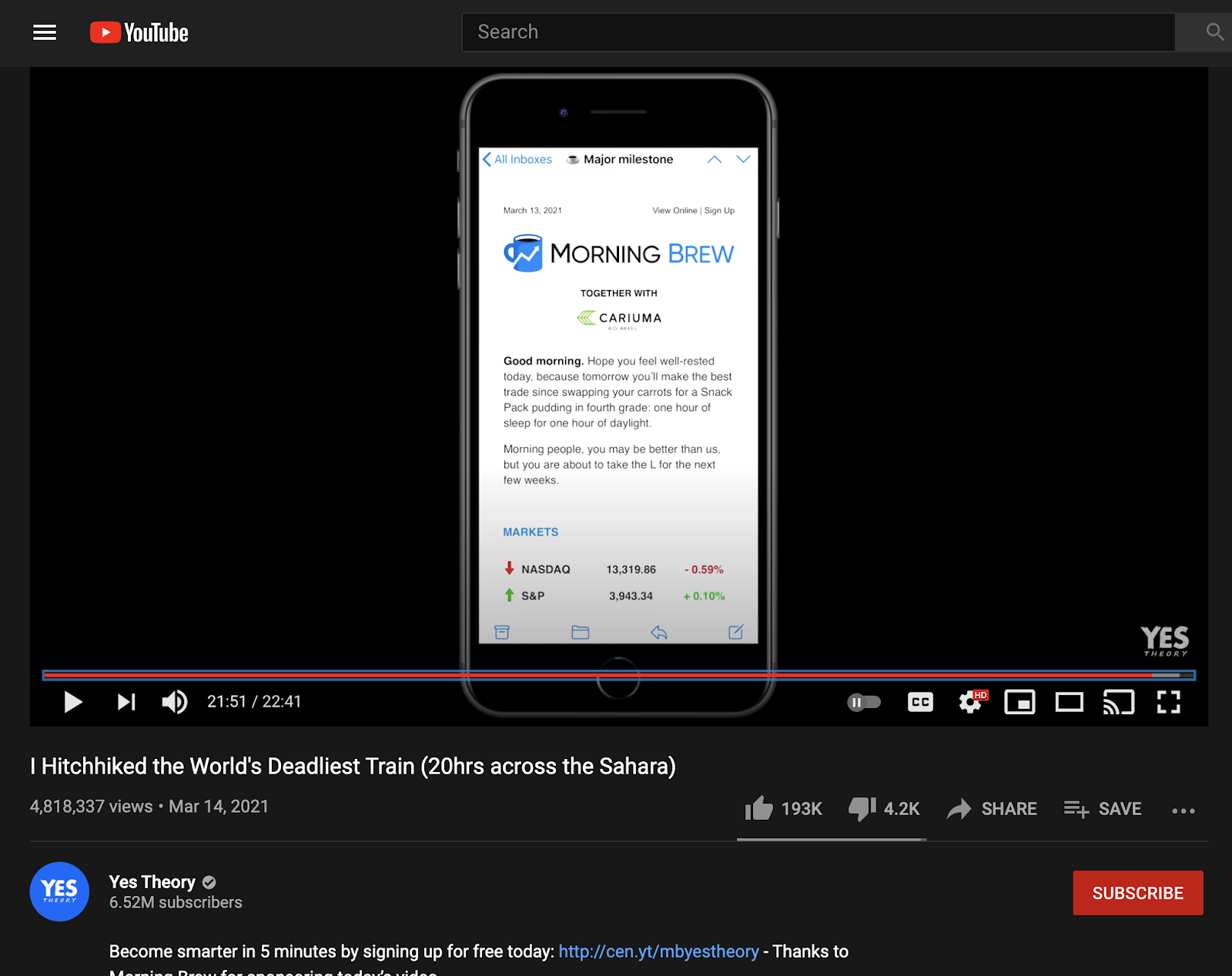Click the 6.52M subscribers text
Viewport: 1232px width, 976px height.
(176, 903)
